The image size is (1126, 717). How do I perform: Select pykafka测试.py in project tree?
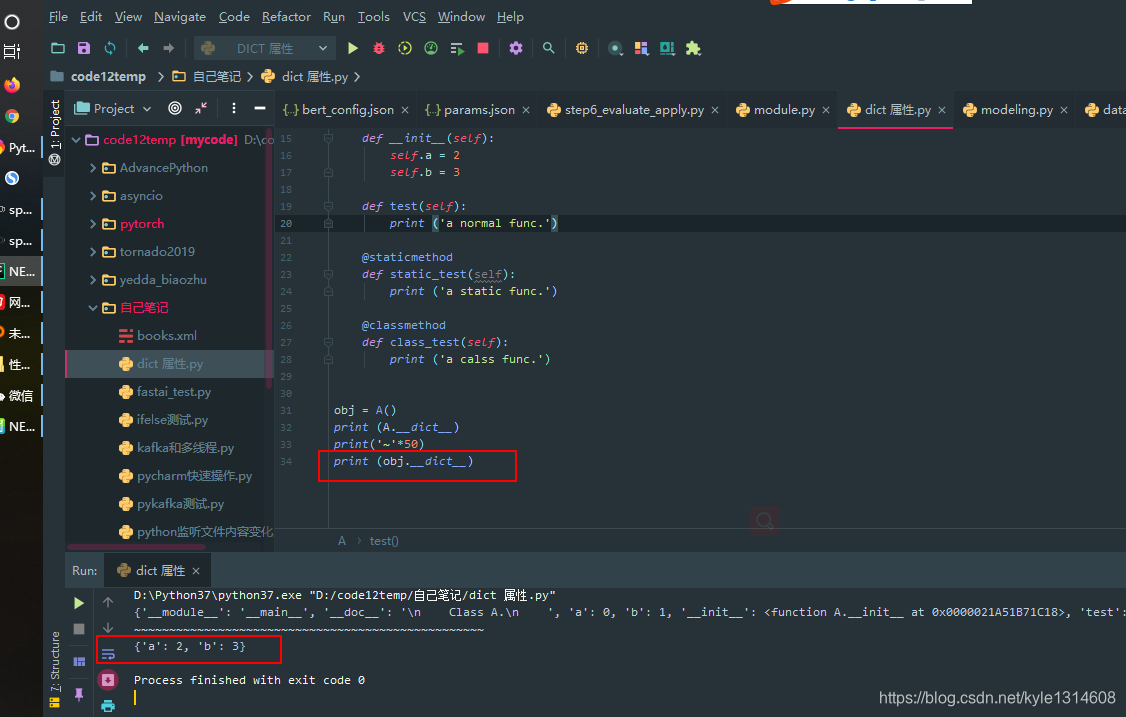[x=180, y=504]
